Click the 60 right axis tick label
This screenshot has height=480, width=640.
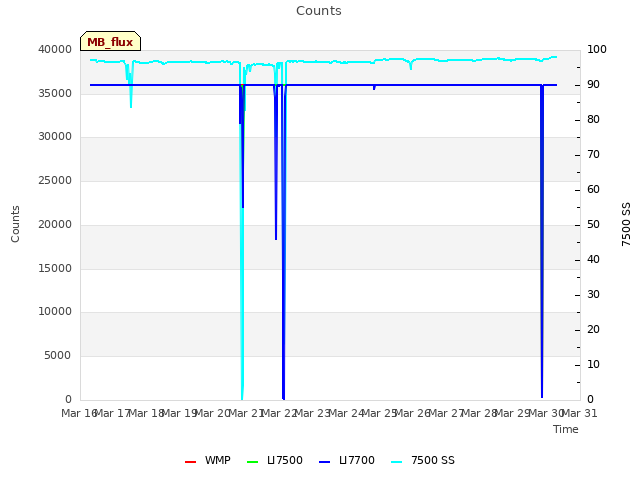coord(593,189)
